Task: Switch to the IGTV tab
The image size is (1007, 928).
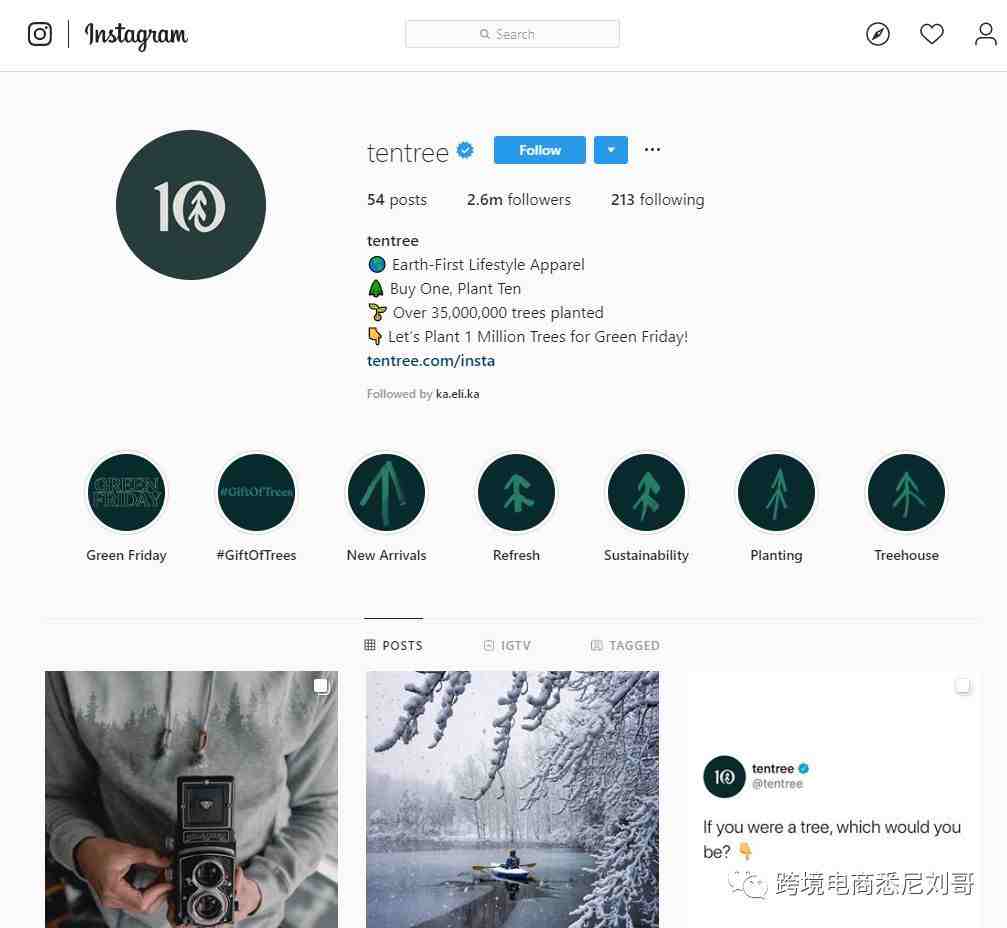Action: click(507, 645)
